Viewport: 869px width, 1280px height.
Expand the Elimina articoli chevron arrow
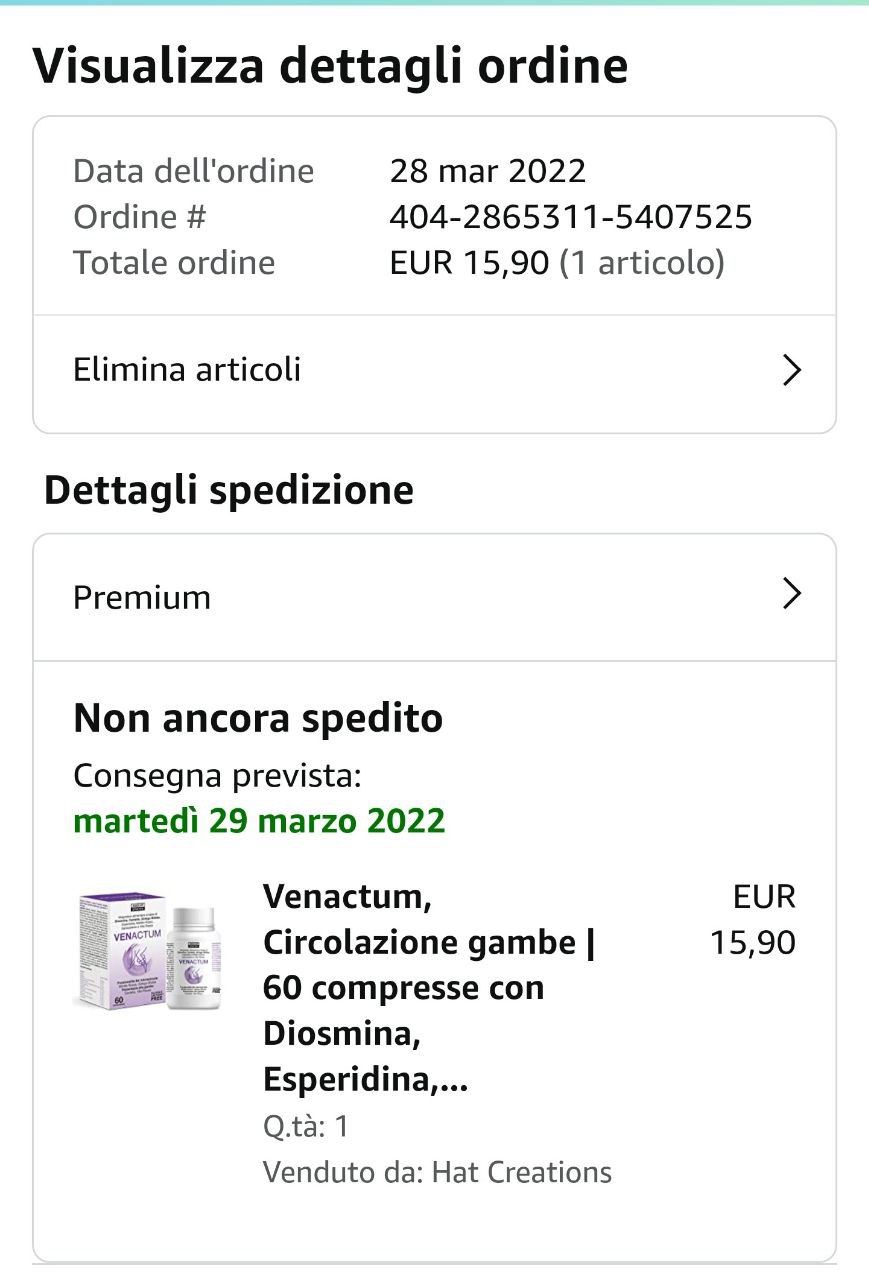coord(791,371)
